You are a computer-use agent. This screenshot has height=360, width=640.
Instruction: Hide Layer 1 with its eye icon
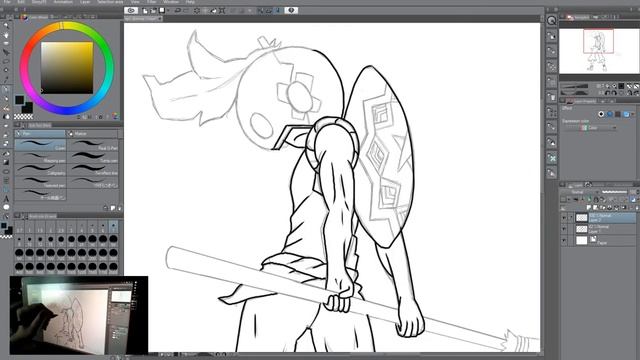(x=564, y=229)
